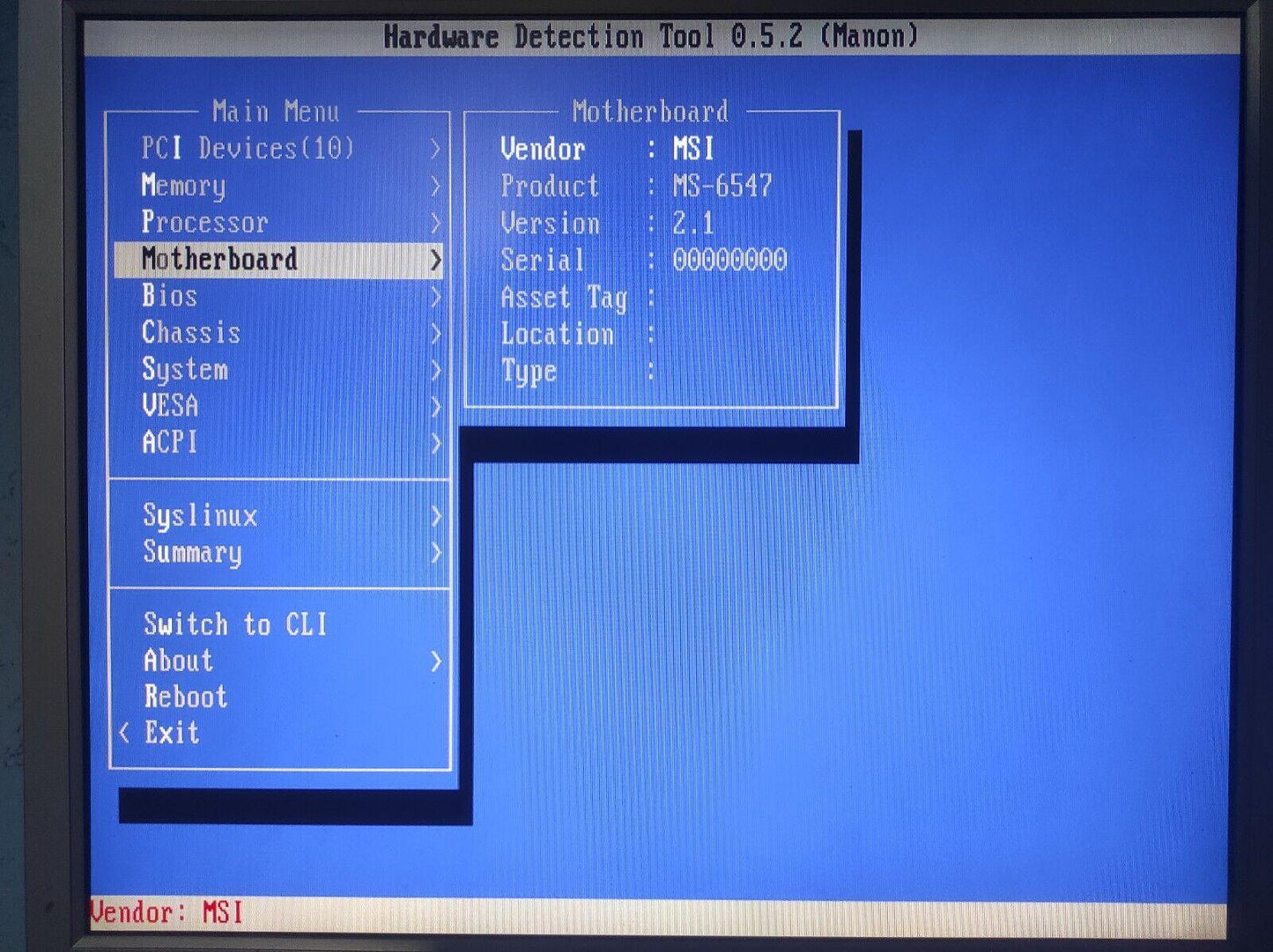Click the Product MS-6547 row
Viewport: 1273px width, 952px height.
pos(635,186)
